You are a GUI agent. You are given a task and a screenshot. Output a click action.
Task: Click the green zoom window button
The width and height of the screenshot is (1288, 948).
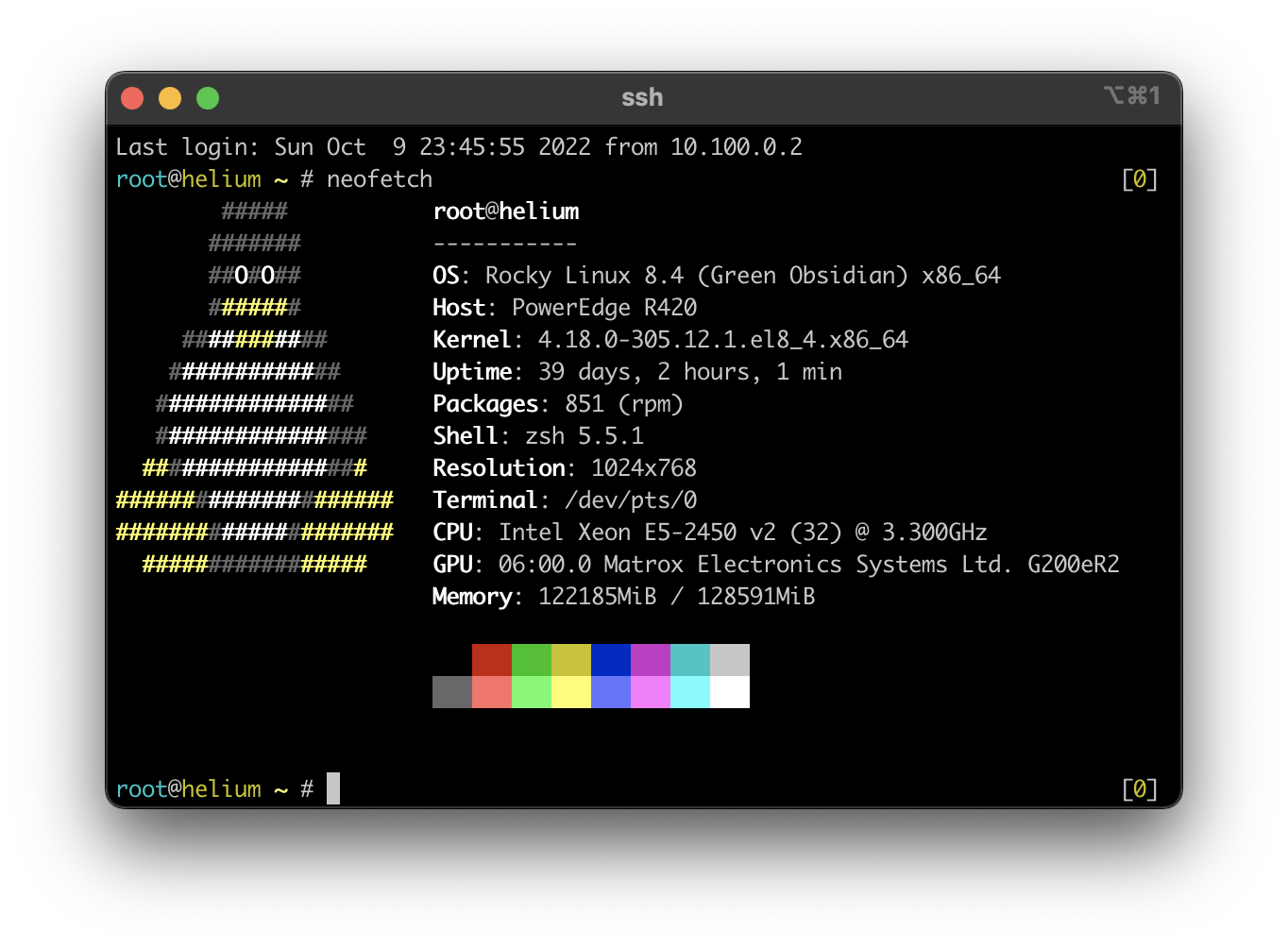click(x=208, y=98)
